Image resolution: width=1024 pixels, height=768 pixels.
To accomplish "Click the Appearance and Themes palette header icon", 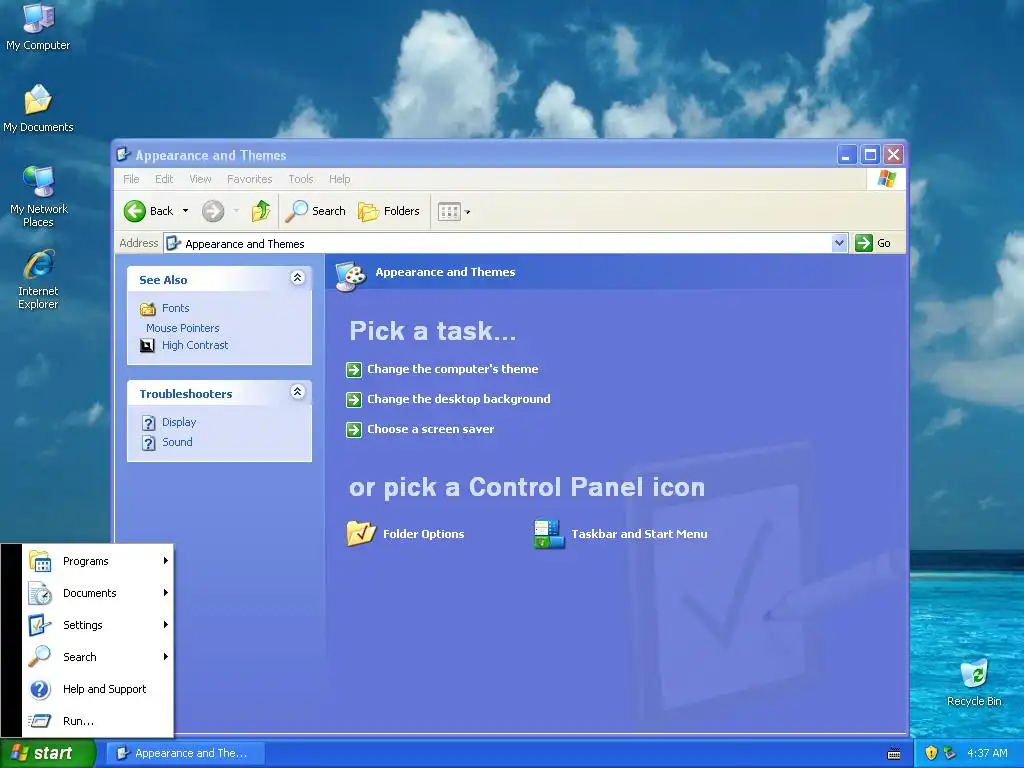I will (x=351, y=275).
